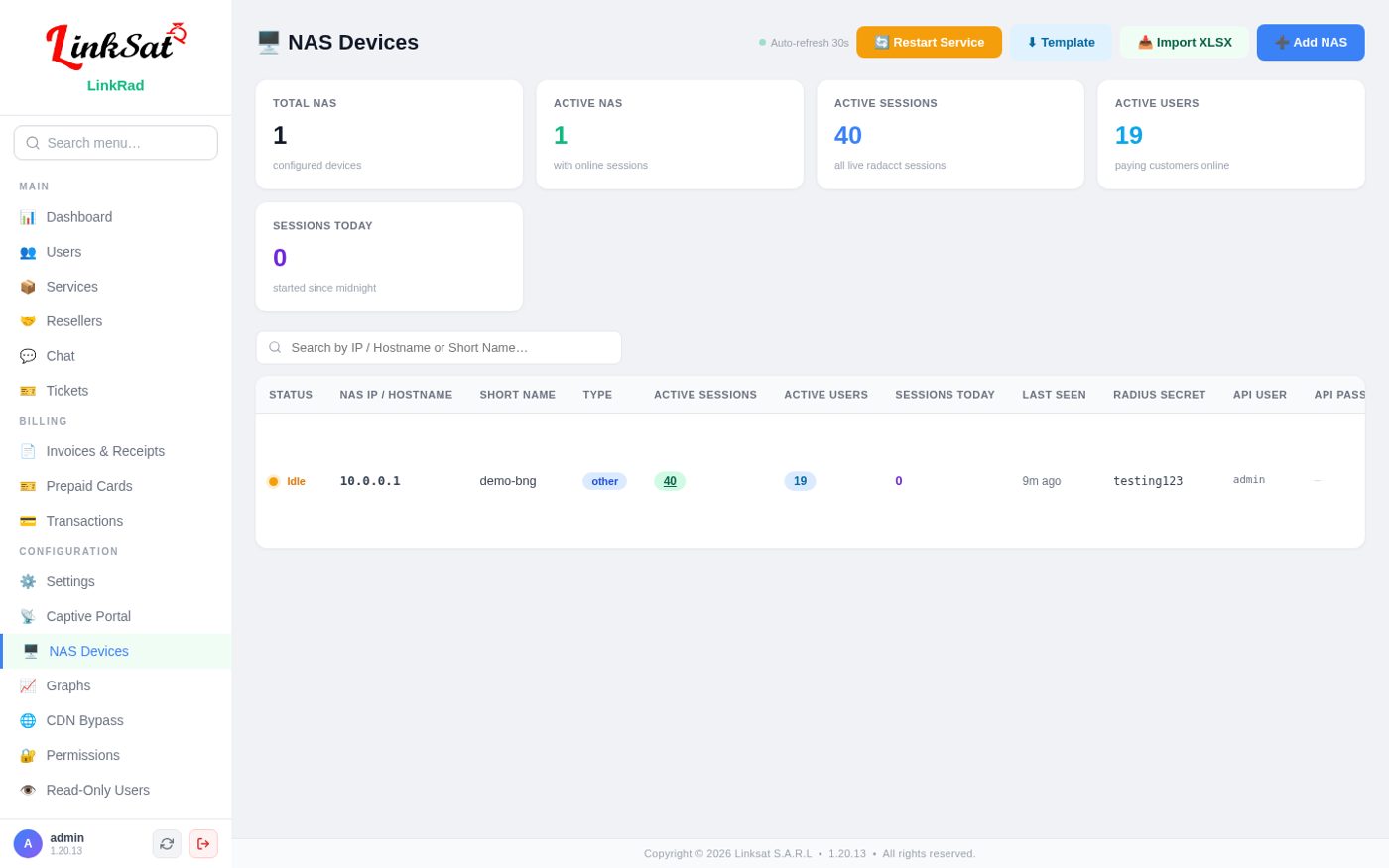Click the red logout icon button
This screenshot has height=868, width=1389.
pos(203,843)
